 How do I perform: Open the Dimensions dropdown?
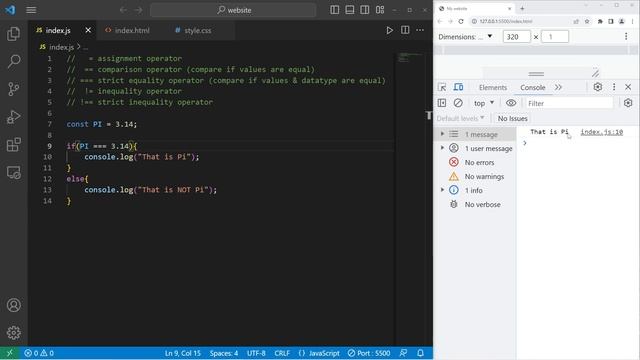pos(465,37)
